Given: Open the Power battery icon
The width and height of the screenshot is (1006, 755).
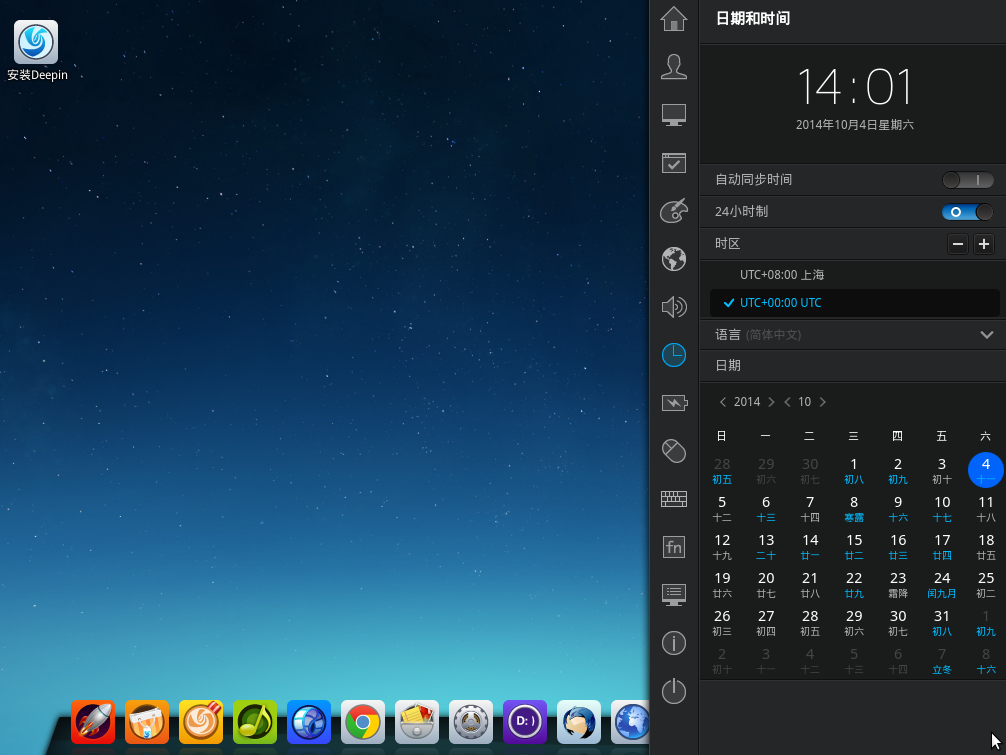Looking at the screenshot, I should [x=674, y=403].
